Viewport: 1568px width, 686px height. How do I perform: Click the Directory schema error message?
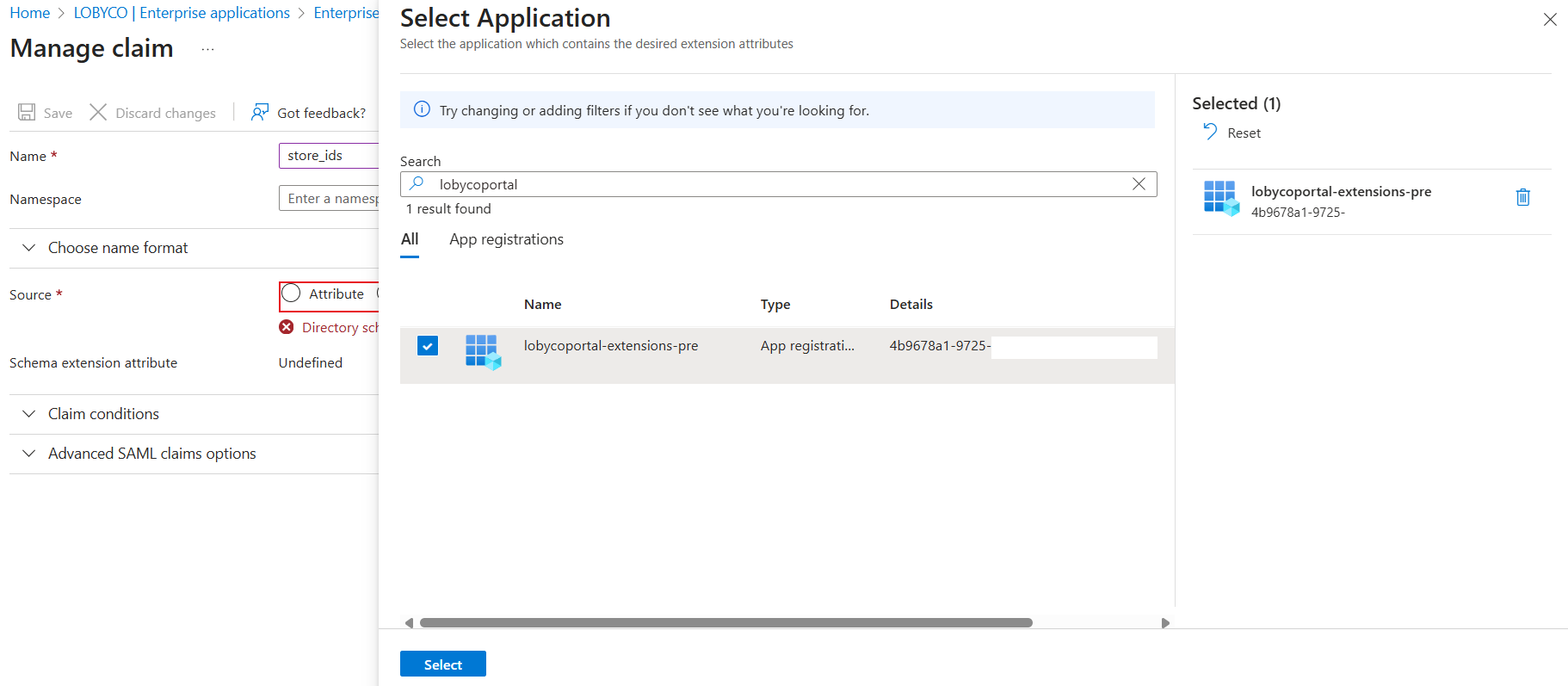click(340, 327)
